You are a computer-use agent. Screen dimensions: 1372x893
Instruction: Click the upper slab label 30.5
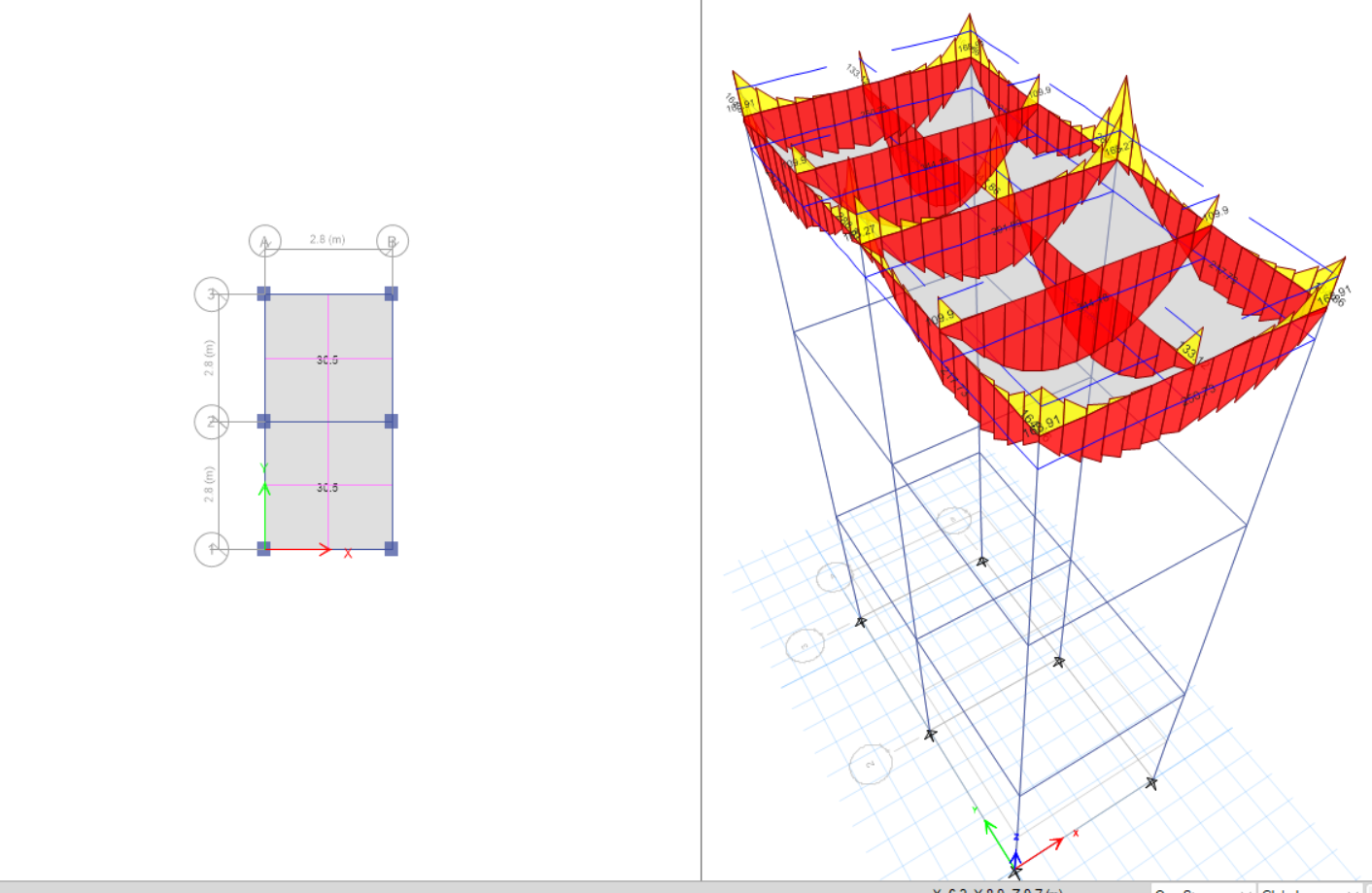(x=327, y=361)
